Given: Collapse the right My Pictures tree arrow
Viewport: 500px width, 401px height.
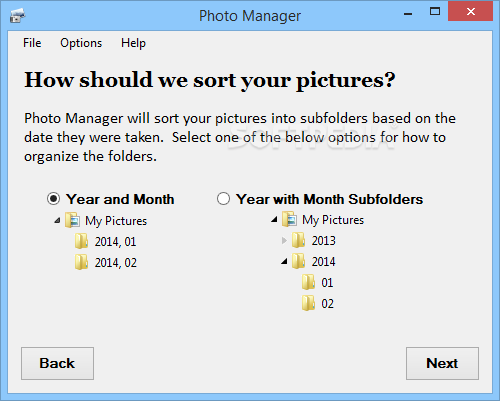Looking at the screenshot, I should click(274, 219).
